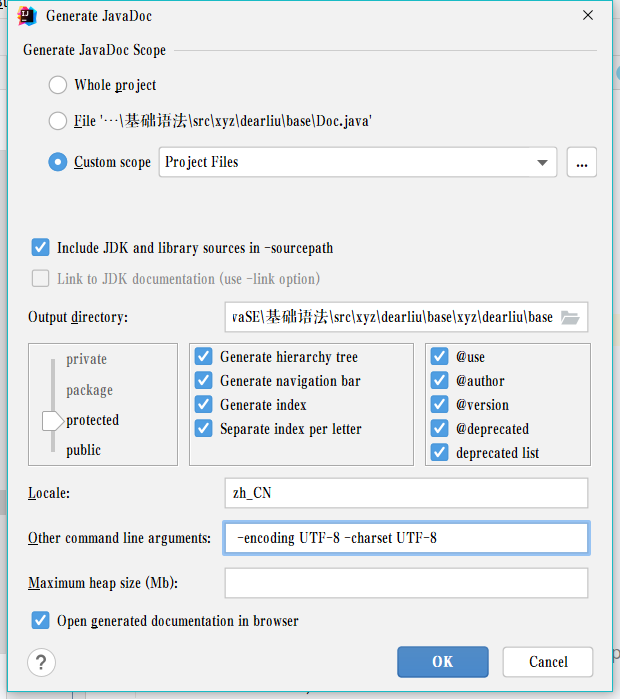Open the Project Files scope dropdown

543,162
